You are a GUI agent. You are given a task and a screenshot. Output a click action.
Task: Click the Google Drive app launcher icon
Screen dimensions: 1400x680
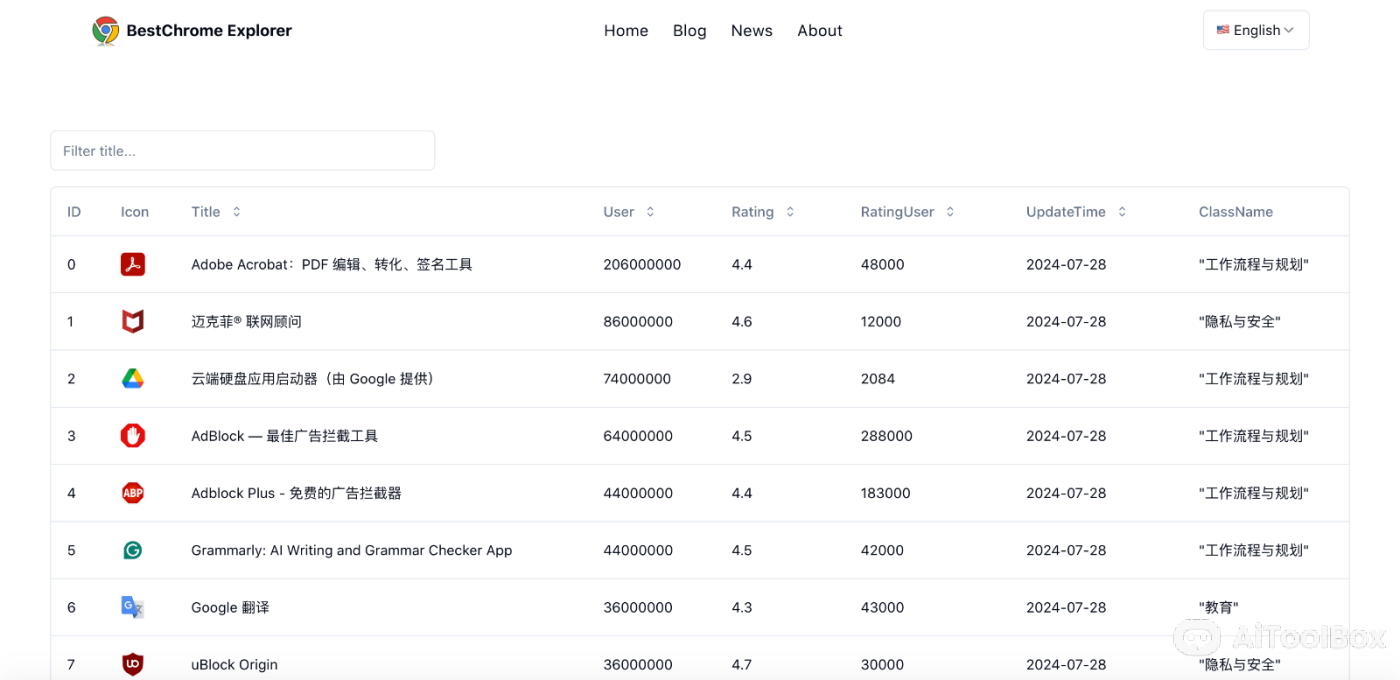click(x=133, y=378)
